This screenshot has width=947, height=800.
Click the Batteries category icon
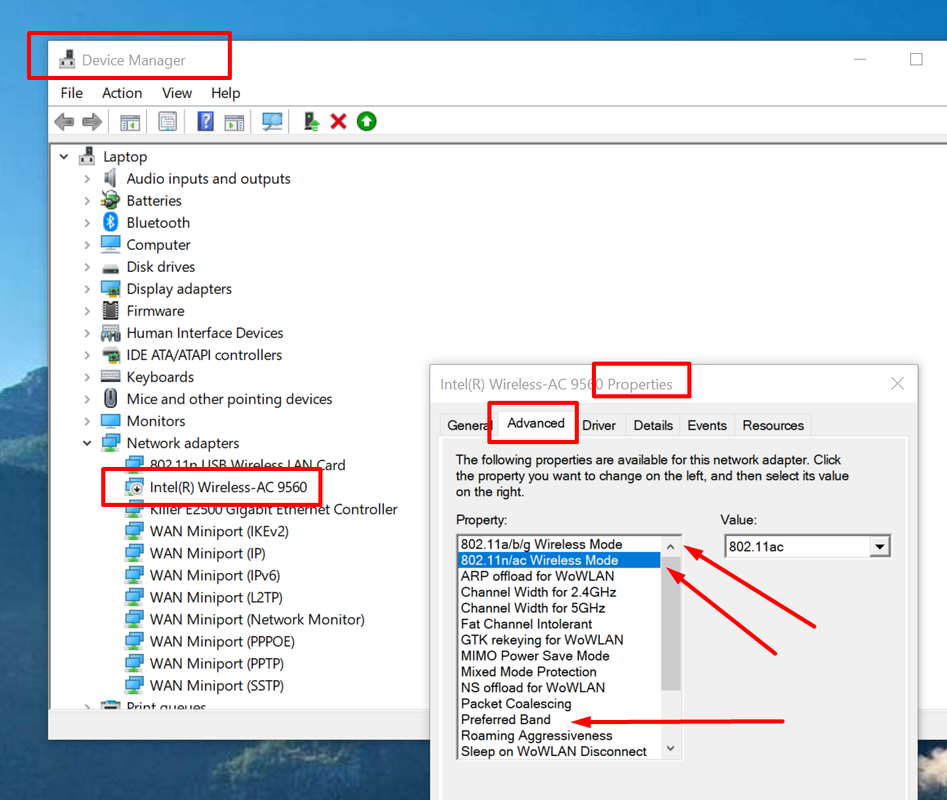[111, 200]
